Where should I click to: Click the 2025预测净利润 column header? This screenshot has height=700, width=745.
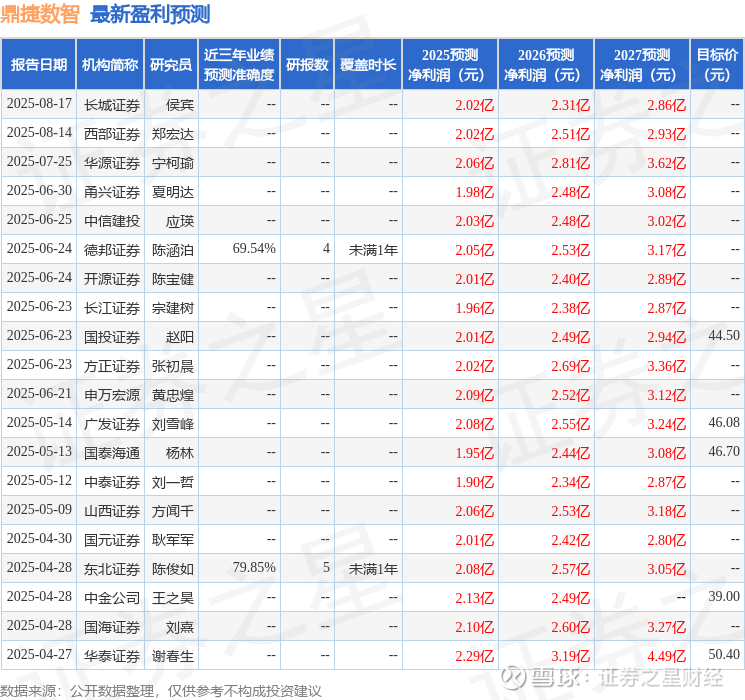coord(450,65)
